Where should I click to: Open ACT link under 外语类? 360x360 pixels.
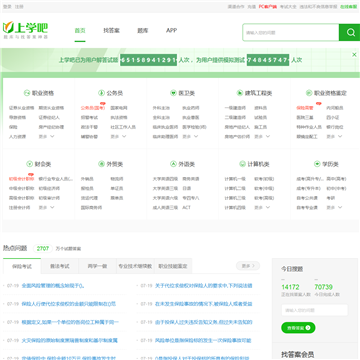(x=186, y=207)
